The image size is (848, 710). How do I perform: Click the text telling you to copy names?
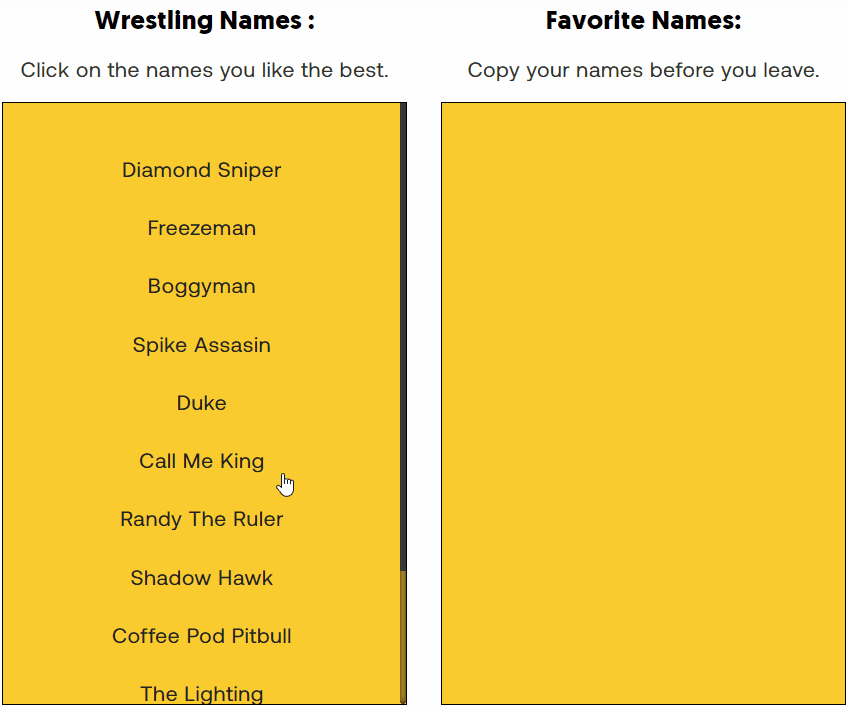click(643, 70)
